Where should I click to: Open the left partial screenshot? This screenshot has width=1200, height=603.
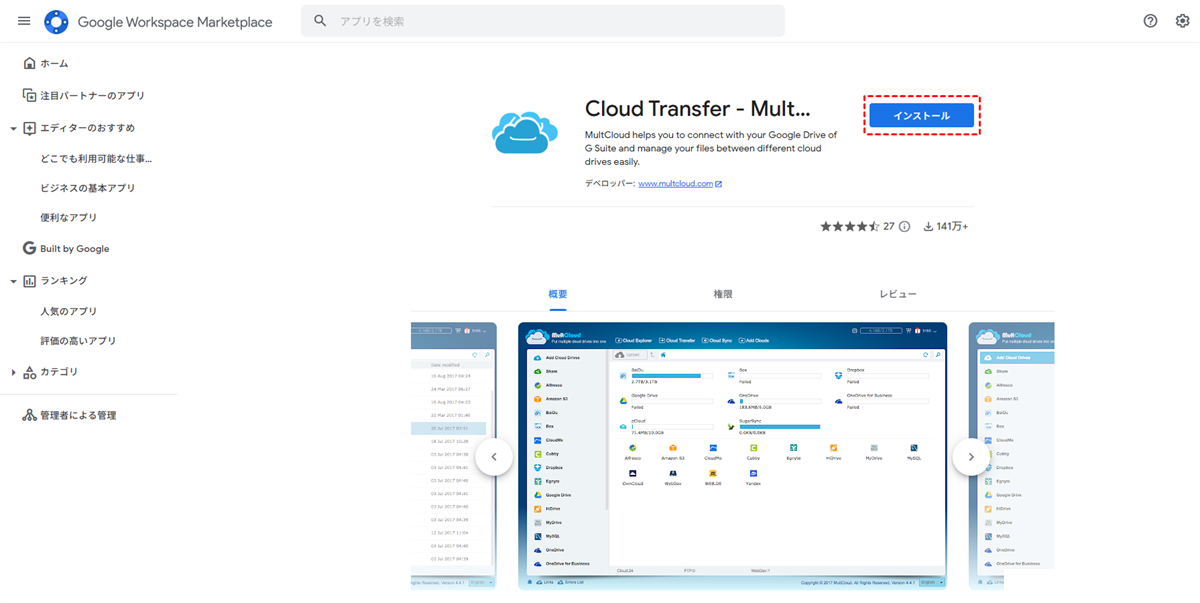click(454, 456)
